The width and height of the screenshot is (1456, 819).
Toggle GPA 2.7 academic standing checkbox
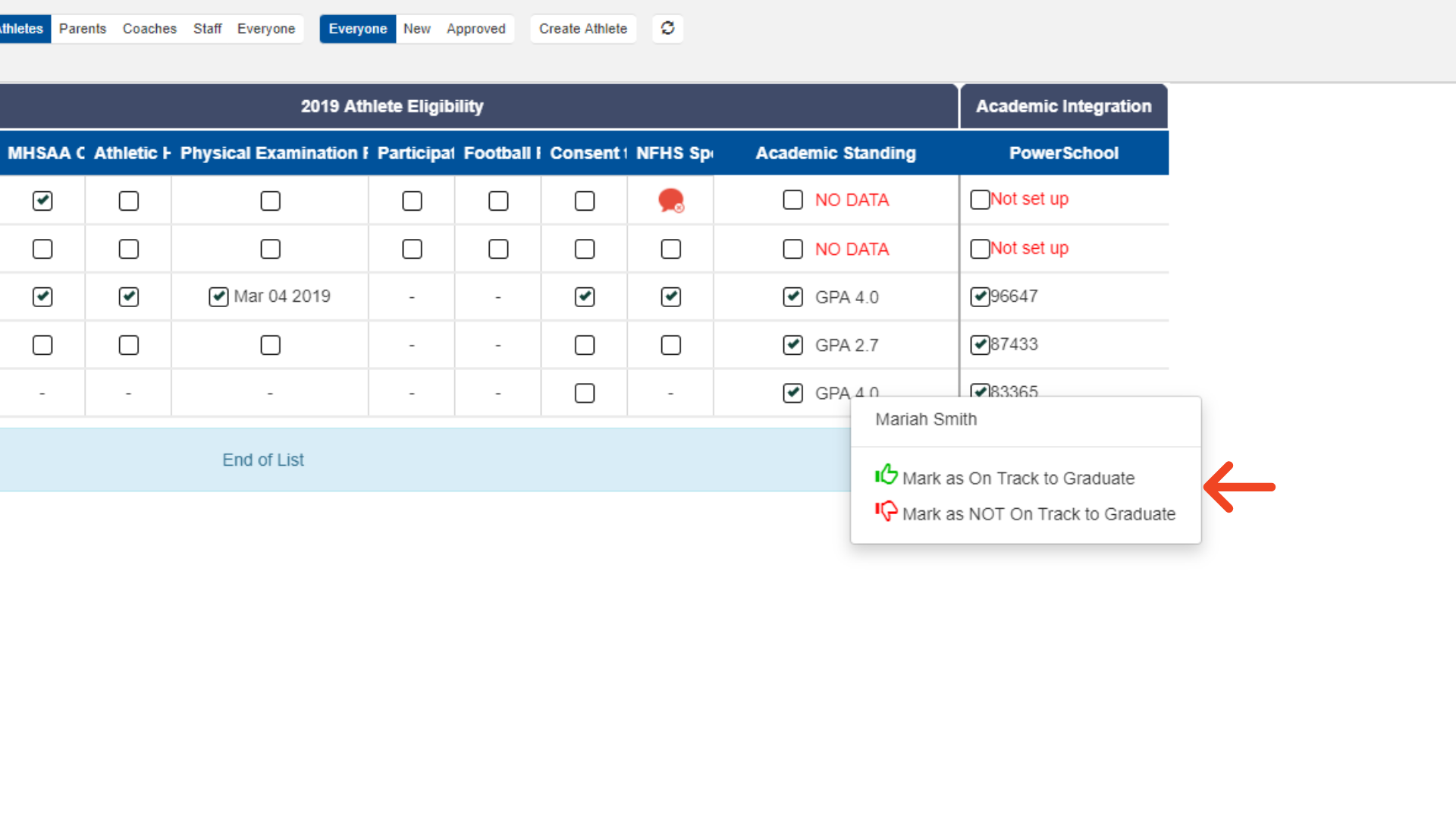792,345
